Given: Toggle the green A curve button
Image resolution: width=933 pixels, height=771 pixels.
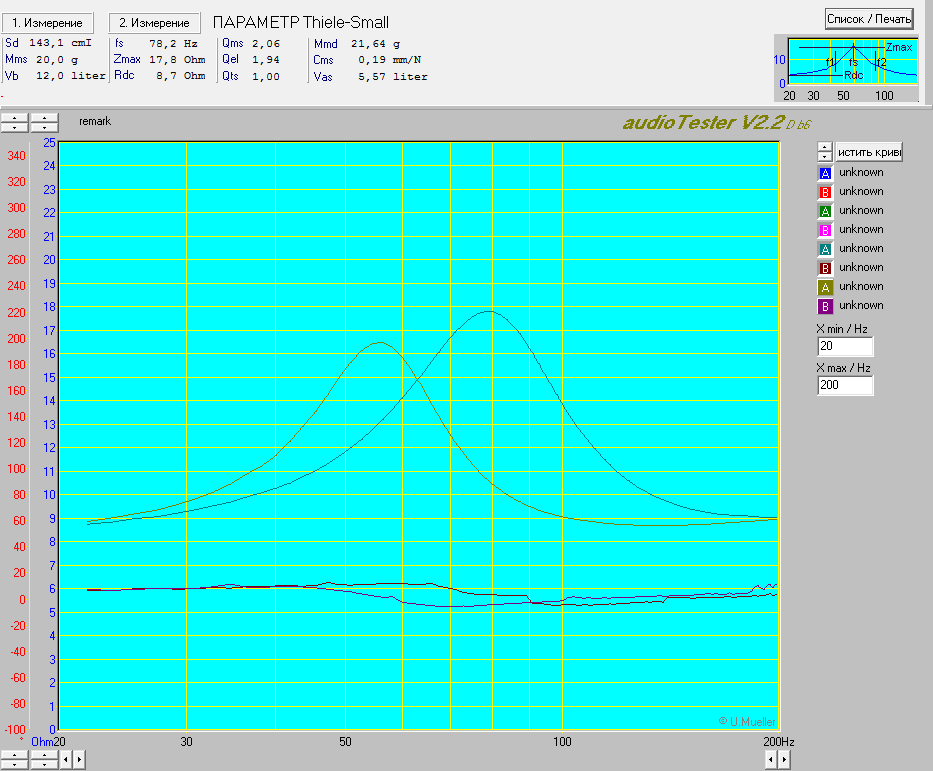Looking at the screenshot, I should click(825, 211).
